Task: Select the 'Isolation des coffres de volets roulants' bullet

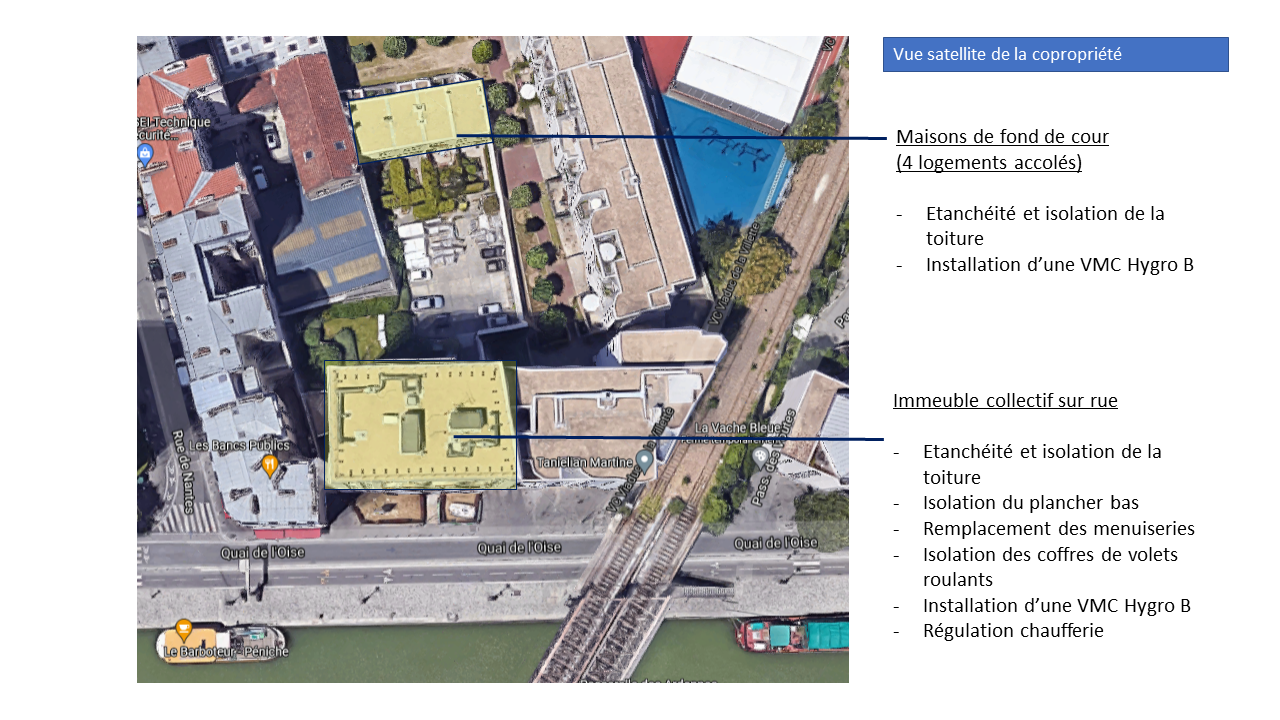Action: pos(1050,567)
